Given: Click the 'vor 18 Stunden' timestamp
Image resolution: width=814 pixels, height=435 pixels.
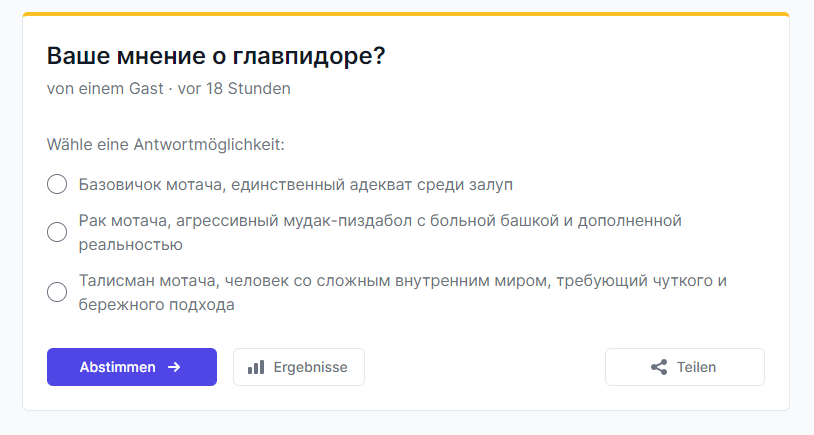Looking at the screenshot, I should tap(234, 89).
